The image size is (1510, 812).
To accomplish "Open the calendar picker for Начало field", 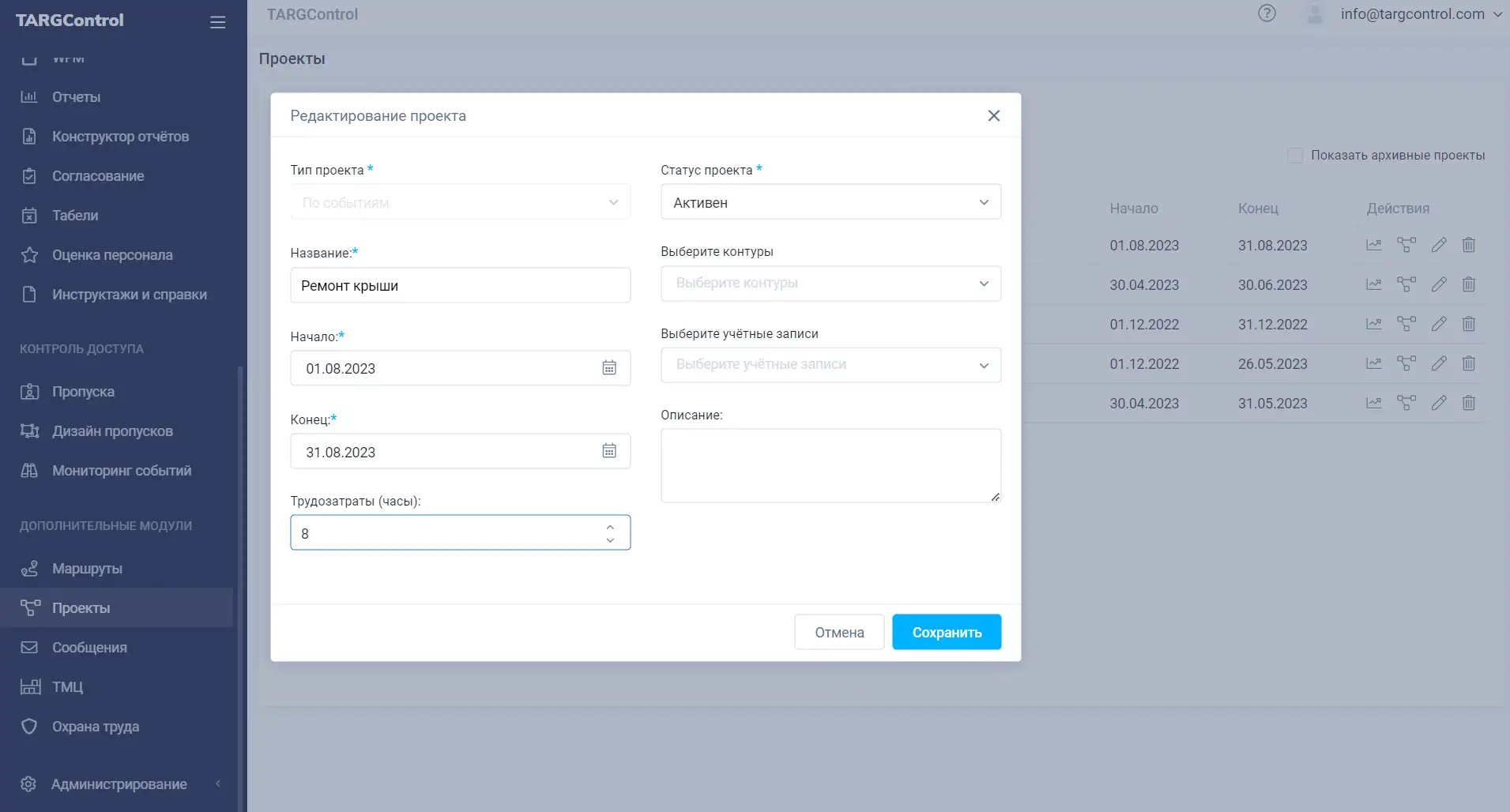I will point(609,367).
